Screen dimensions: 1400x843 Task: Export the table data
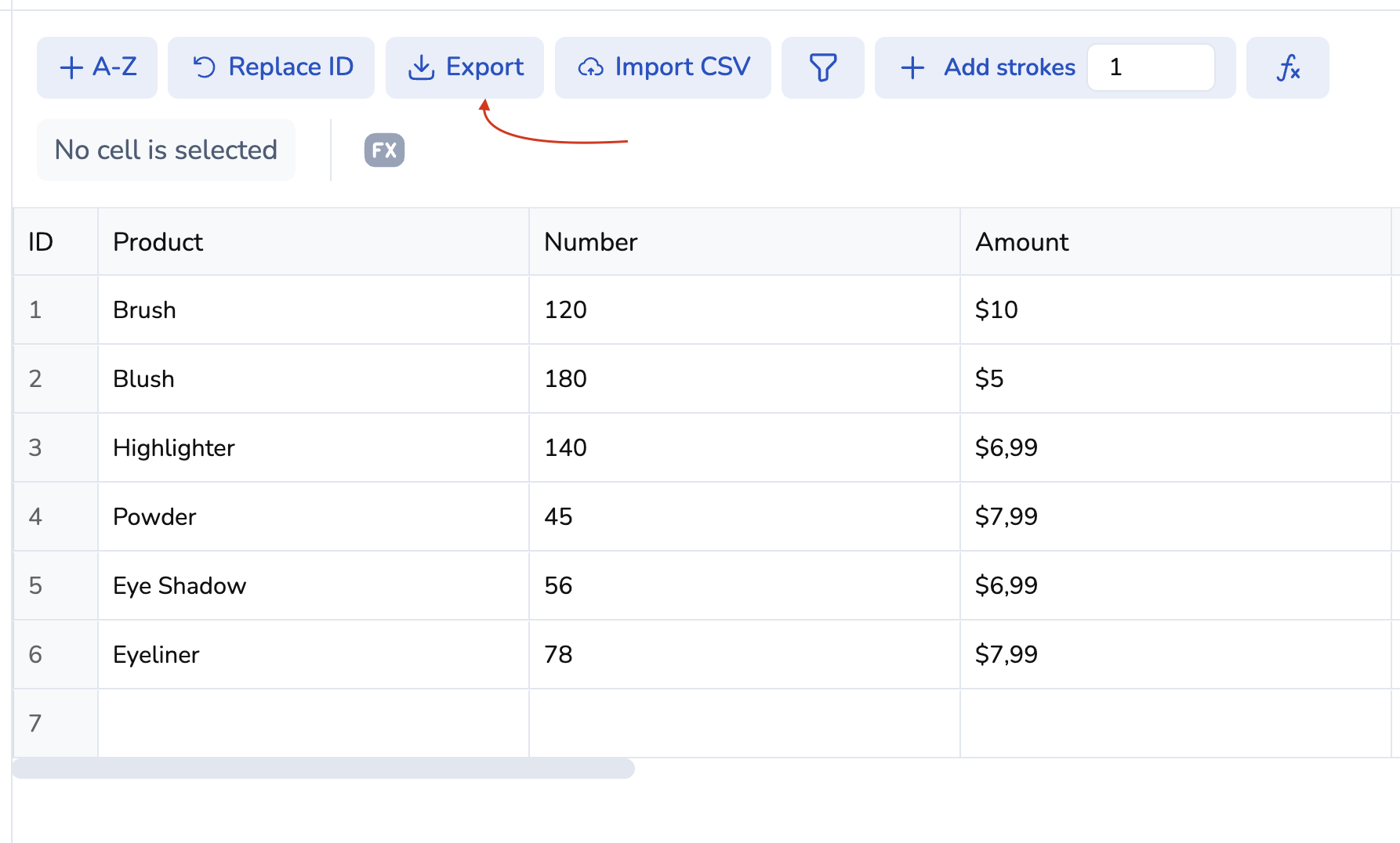tap(465, 67)
